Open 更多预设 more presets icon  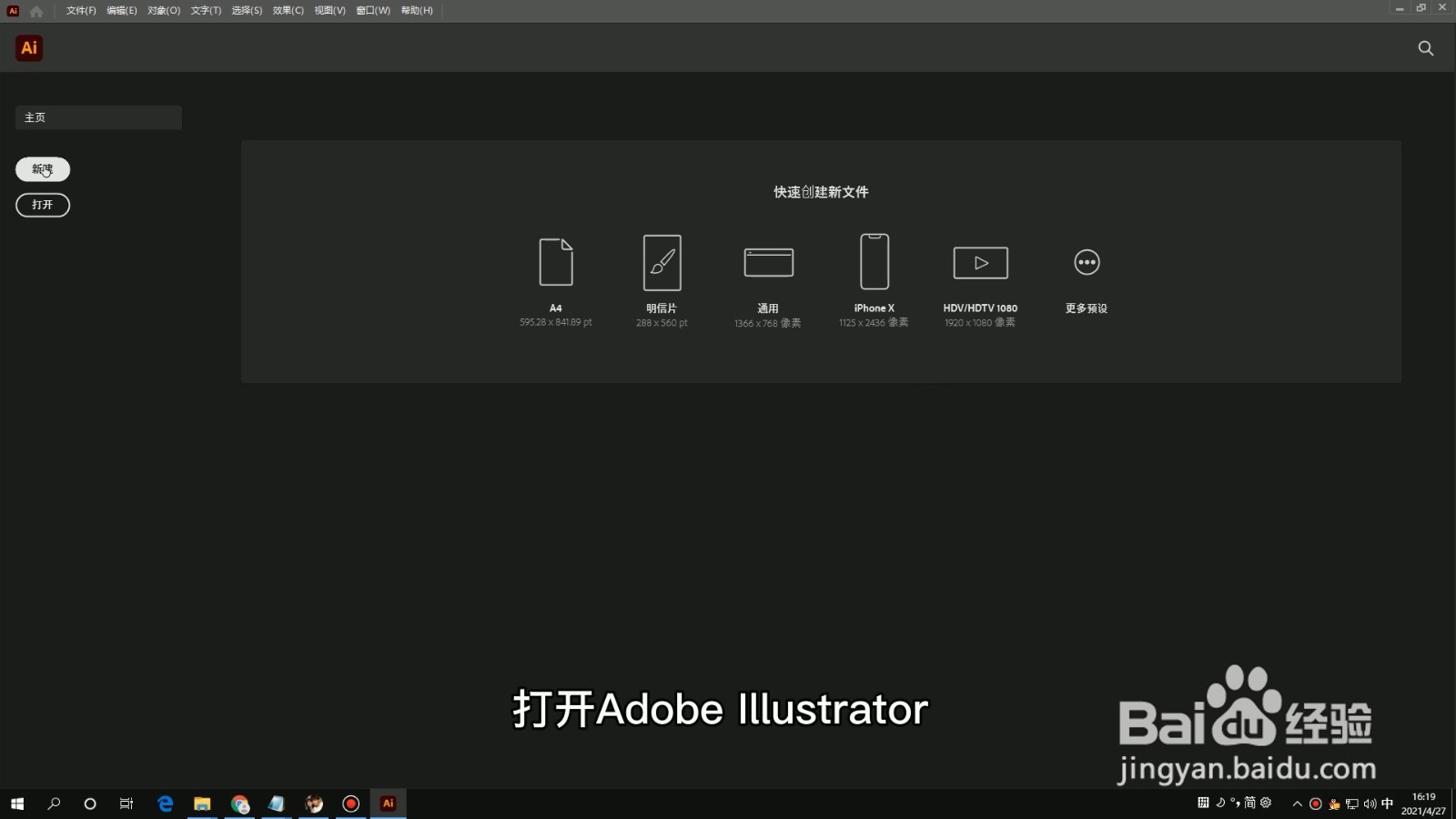click(x=1087, y=262)
